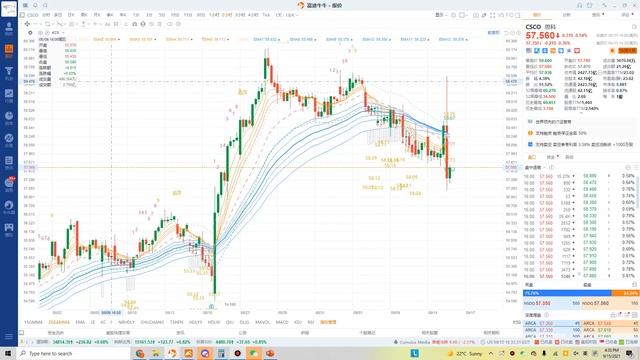Open the EMA7 legend dropdown arrow
Screen dimensions: 640x360
point(279,40)
